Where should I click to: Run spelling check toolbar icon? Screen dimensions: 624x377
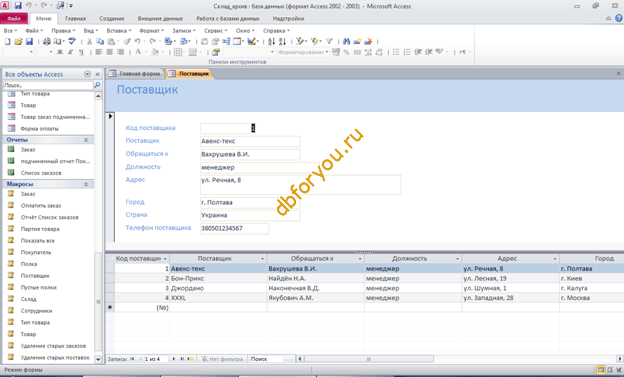72,41
